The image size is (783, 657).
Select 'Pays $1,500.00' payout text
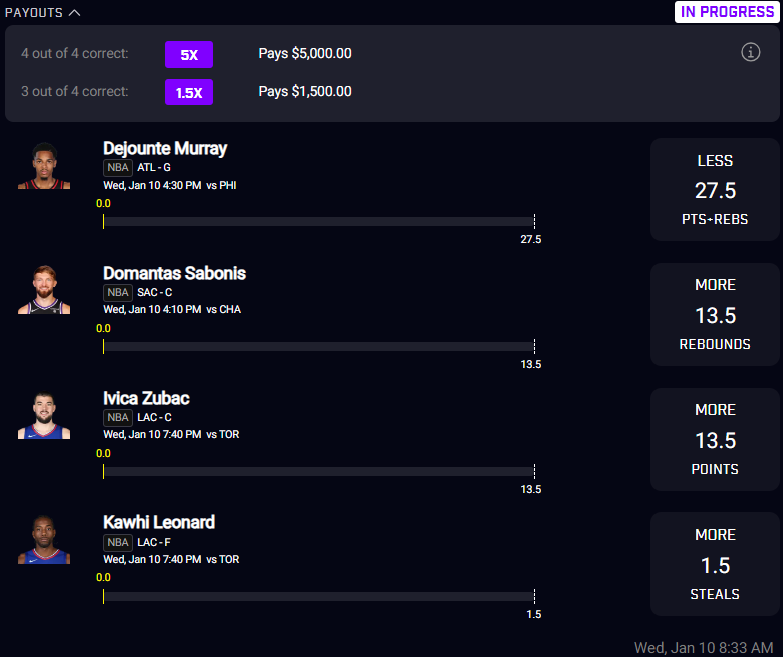305,91
